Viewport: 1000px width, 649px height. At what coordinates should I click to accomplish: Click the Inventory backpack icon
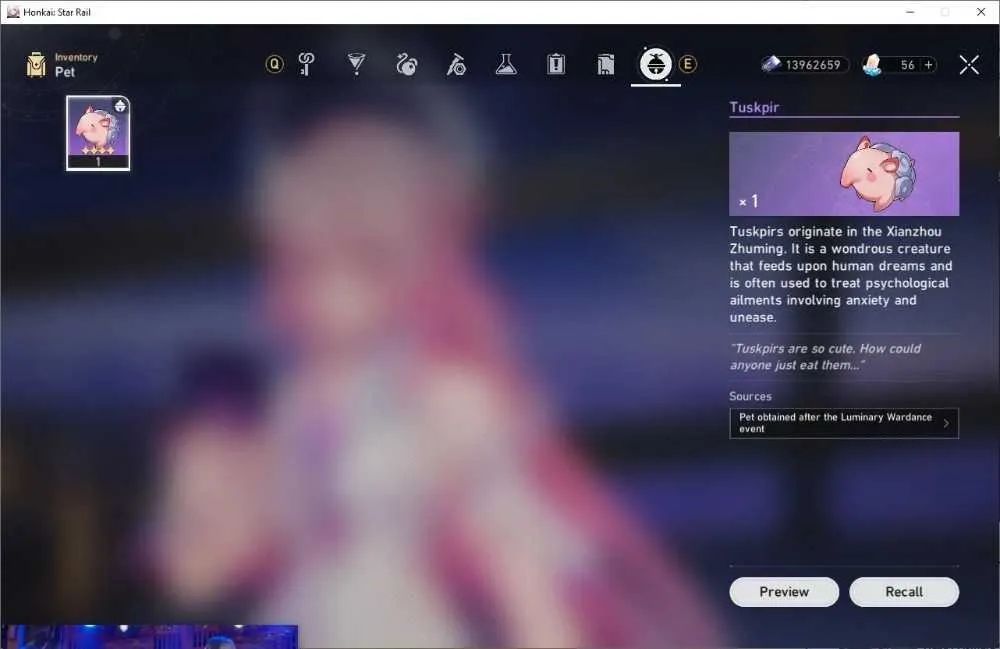36,65
